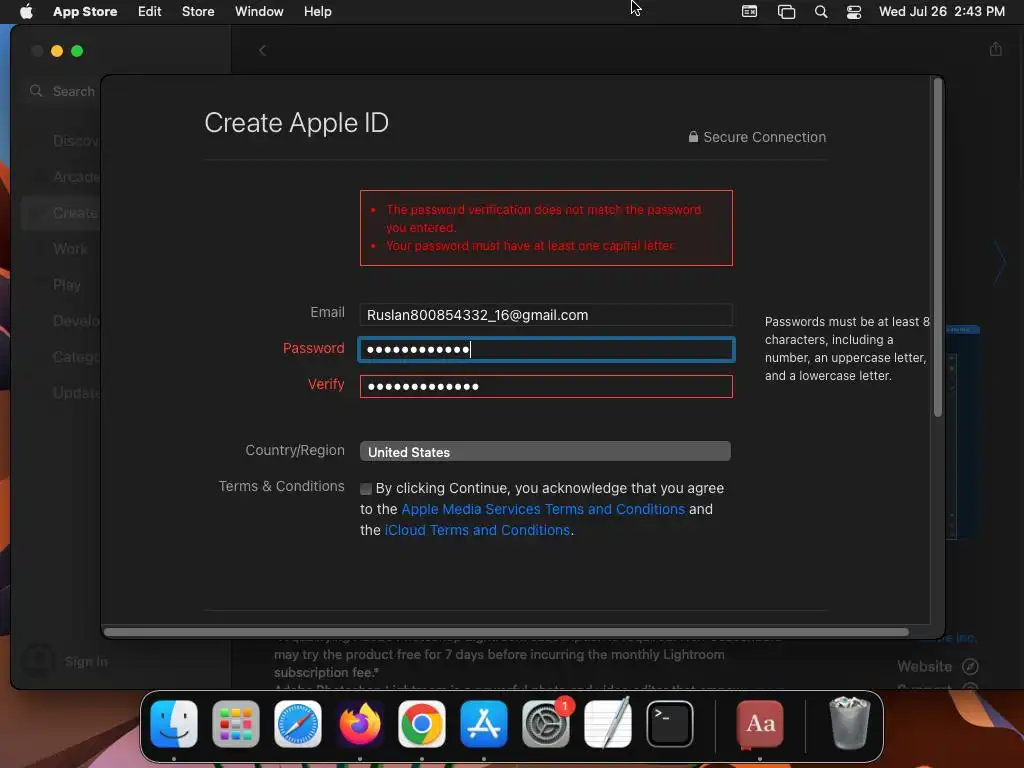Open Google Chrome from the Dock
This screenshot has height=768, width=1024.
point(422,724)
